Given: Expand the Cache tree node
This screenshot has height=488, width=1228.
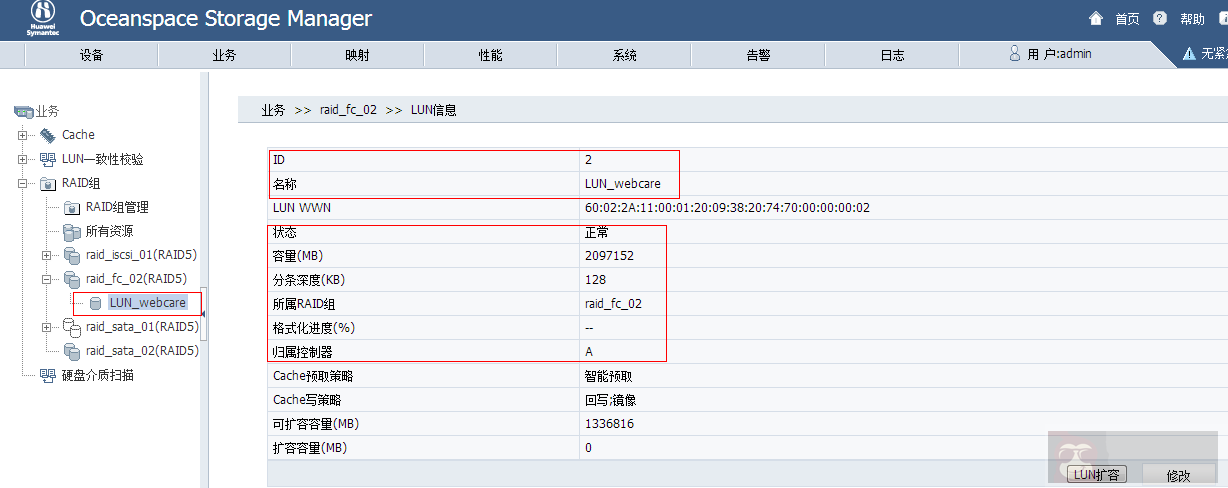Looking at the screenshot, I should click(x=23, y=135).
